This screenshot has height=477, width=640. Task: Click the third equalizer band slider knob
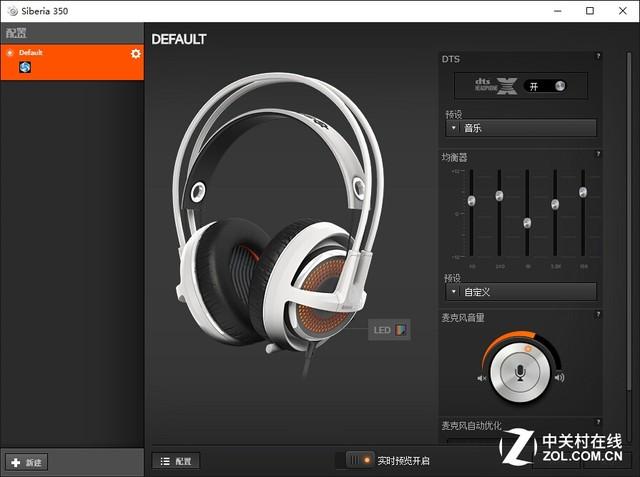(x=527, y=223)
